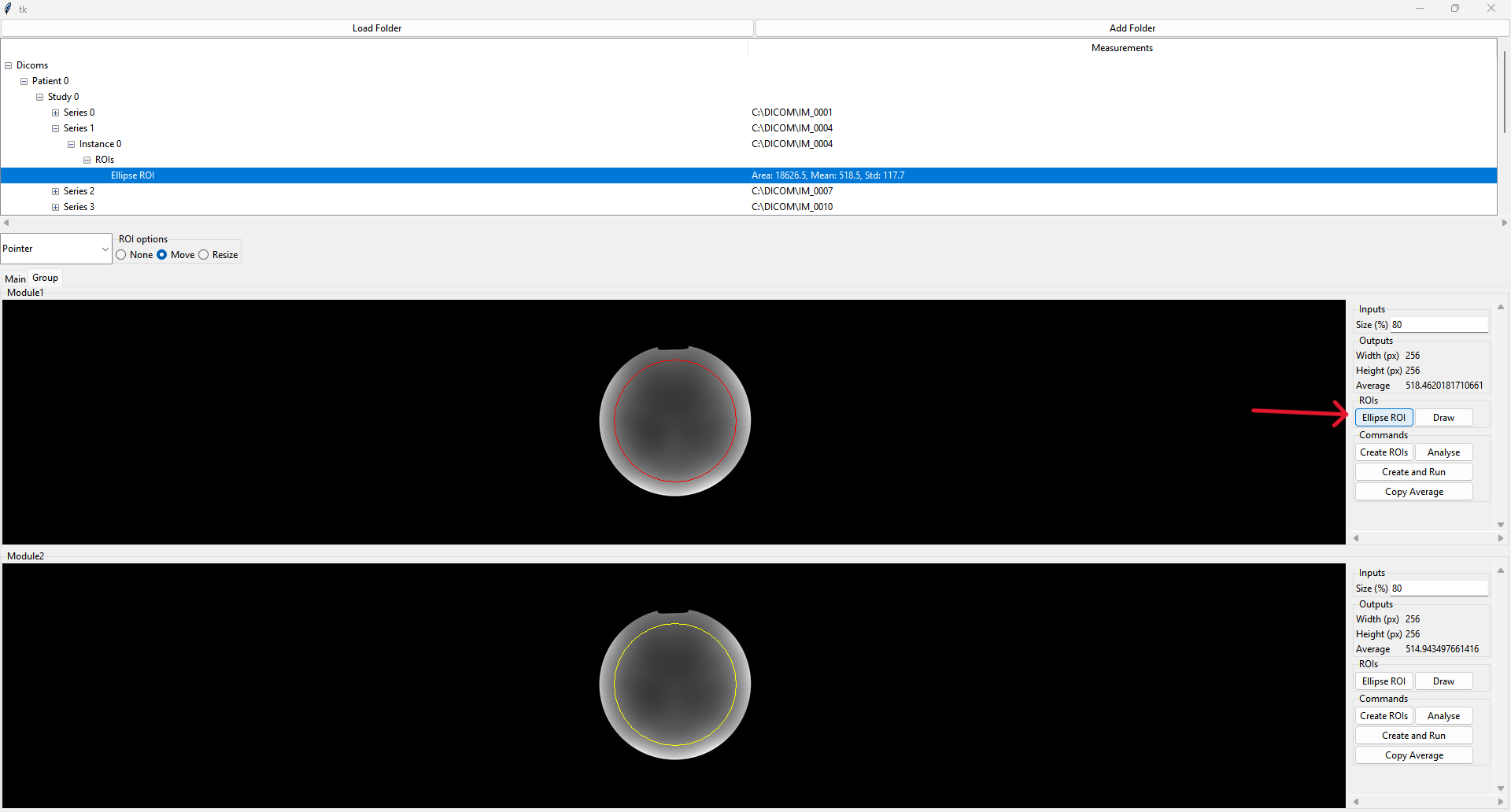1511x812 pixels.
Task: Collapse the Study 0 node
Action: (40, 97)
